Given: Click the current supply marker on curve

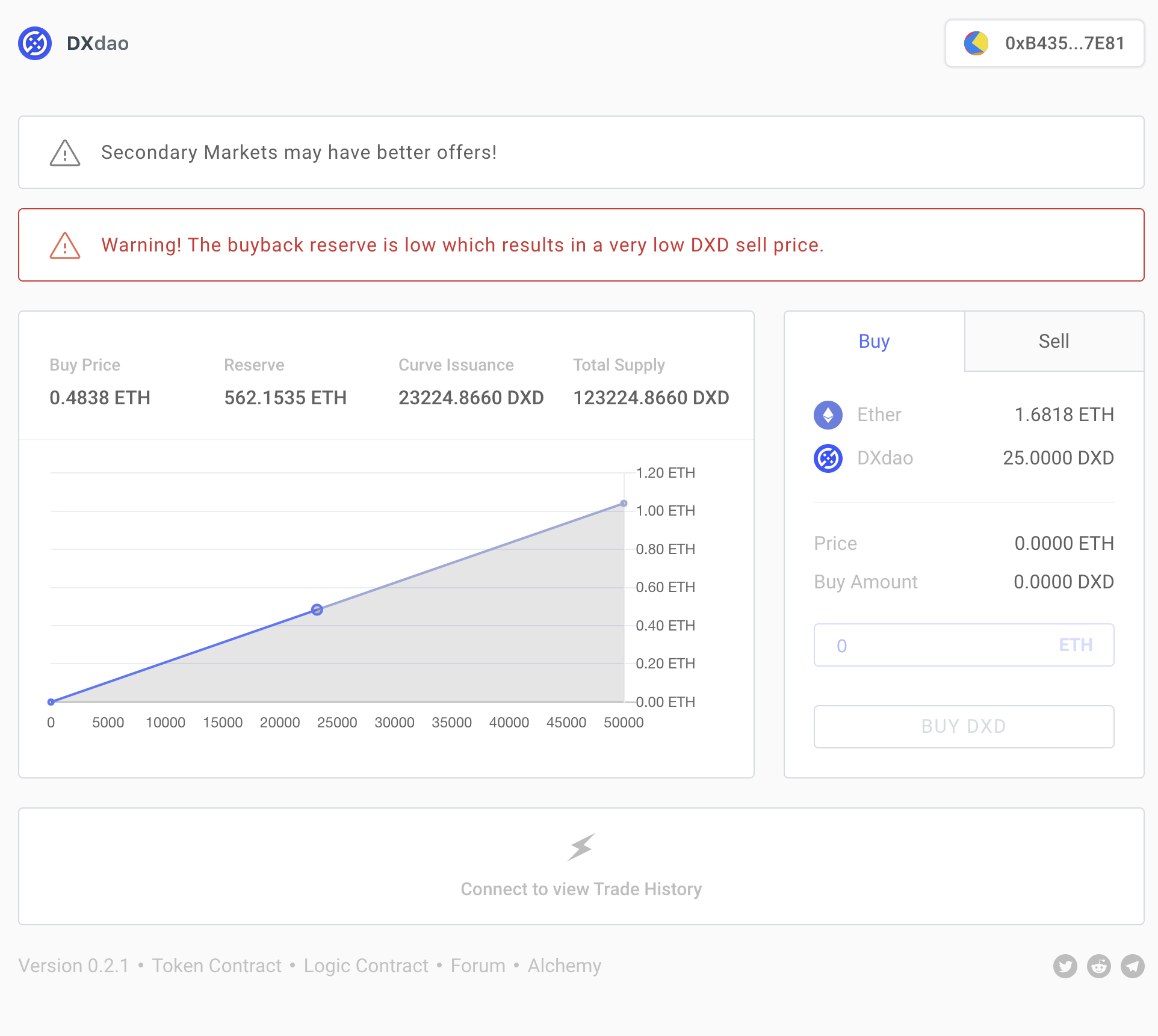Looking at the screenshot, I should [317, 609].
